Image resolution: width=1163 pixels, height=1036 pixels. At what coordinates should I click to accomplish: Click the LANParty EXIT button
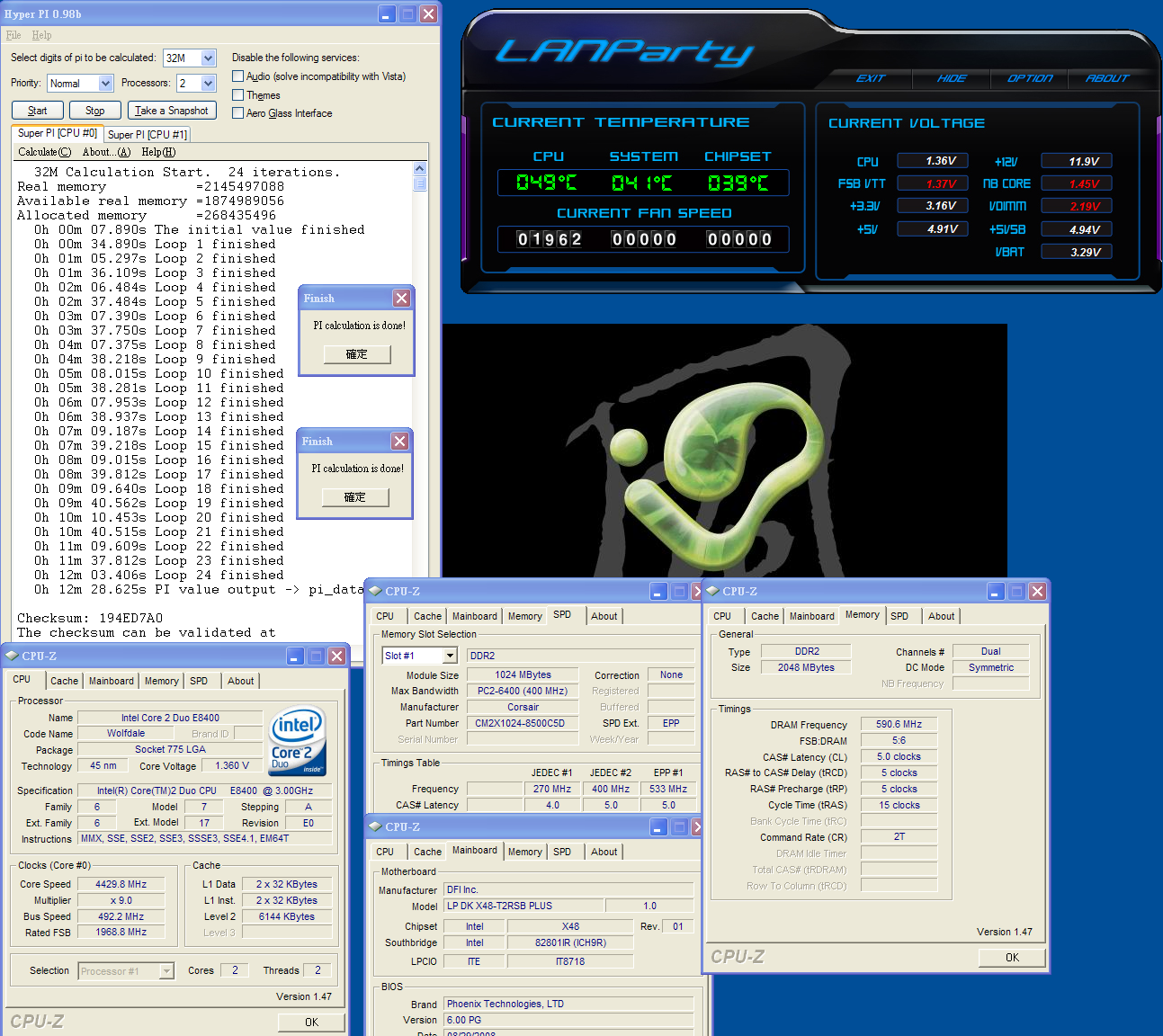pyautogui.click(x=870, y=79)
